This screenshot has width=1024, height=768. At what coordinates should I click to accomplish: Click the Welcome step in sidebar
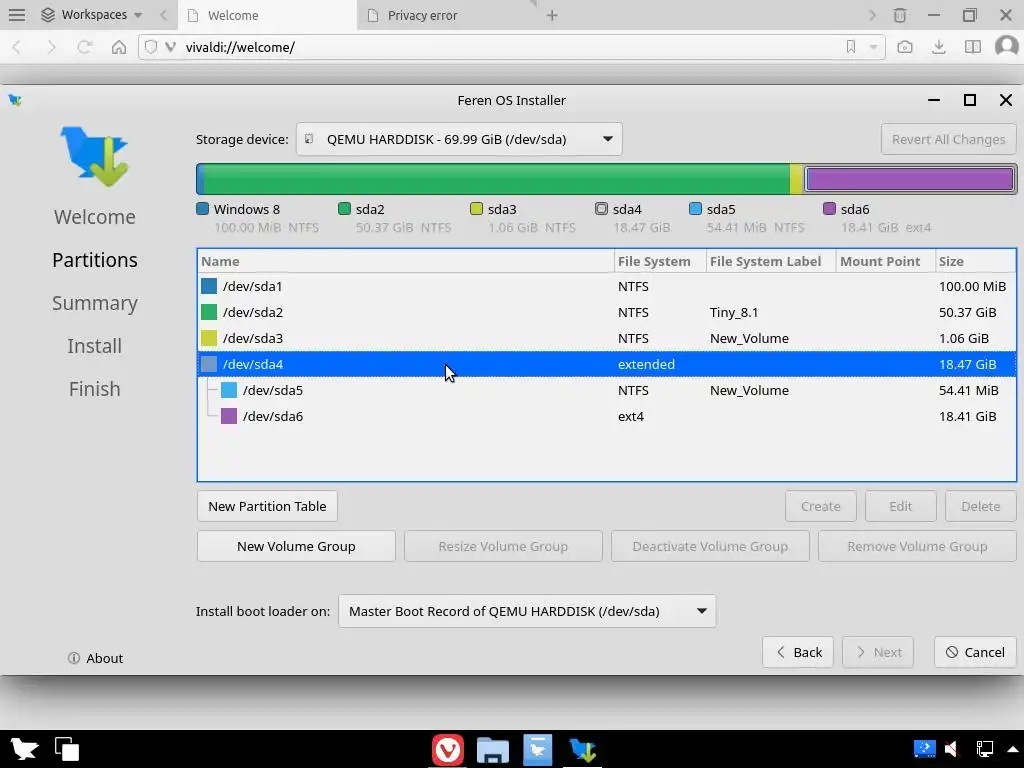[95, 217]
